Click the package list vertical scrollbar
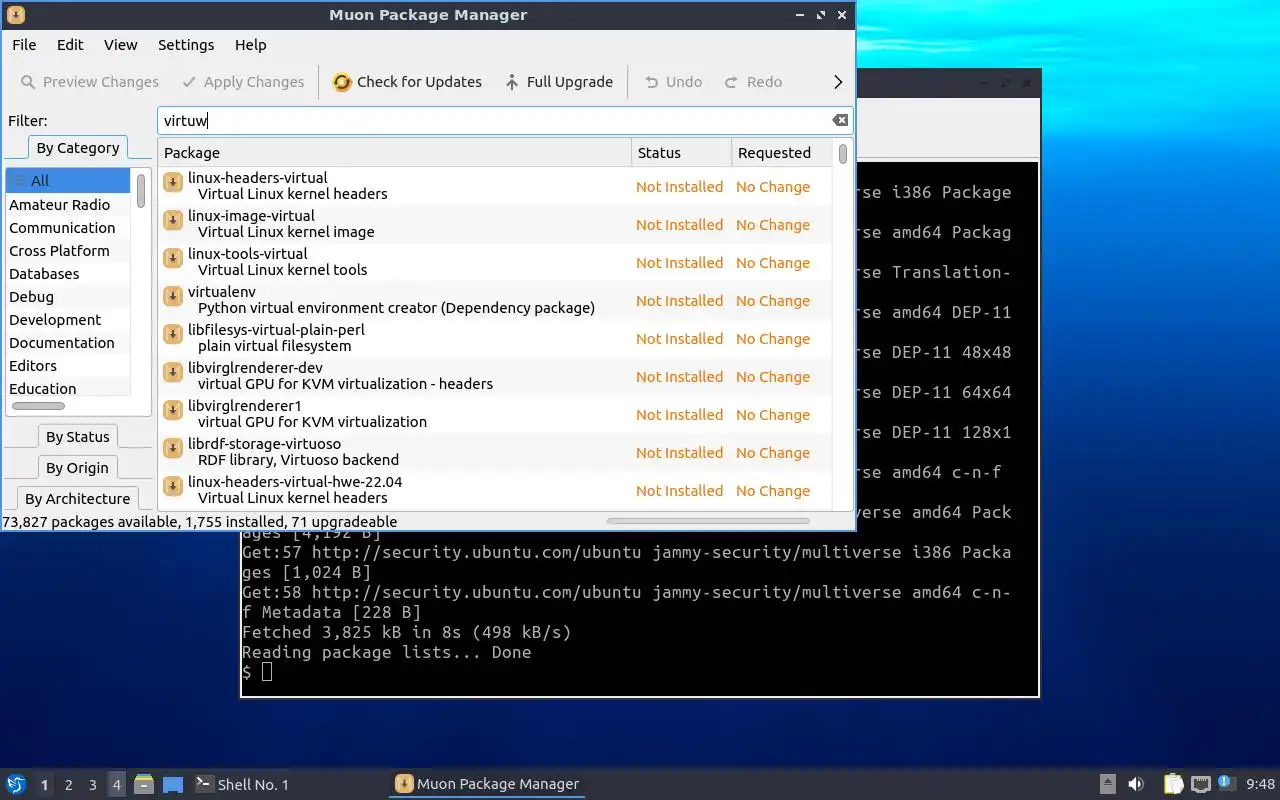 (843, 153)
